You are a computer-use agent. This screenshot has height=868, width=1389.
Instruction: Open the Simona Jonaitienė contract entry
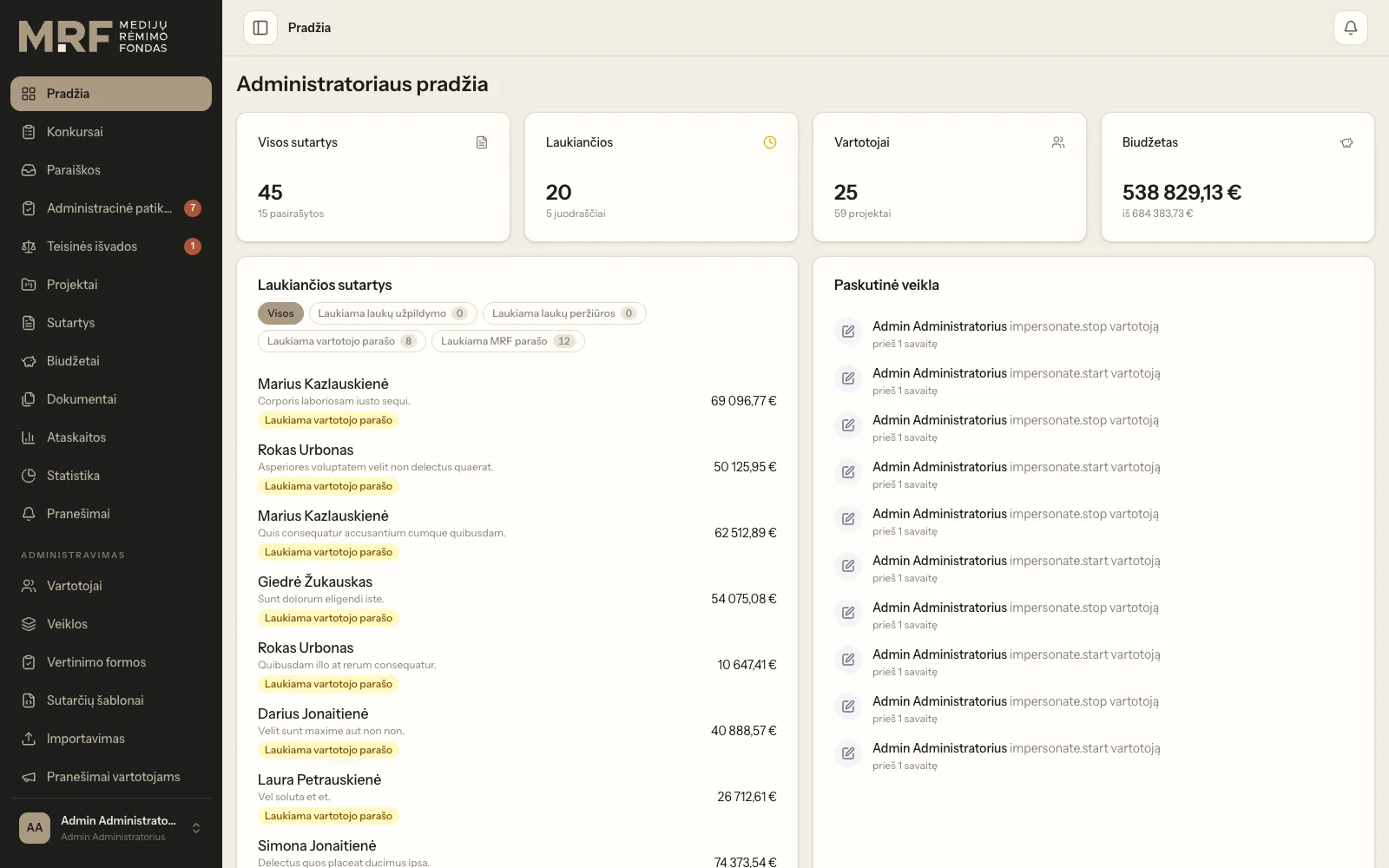click(x=517, y=854)
